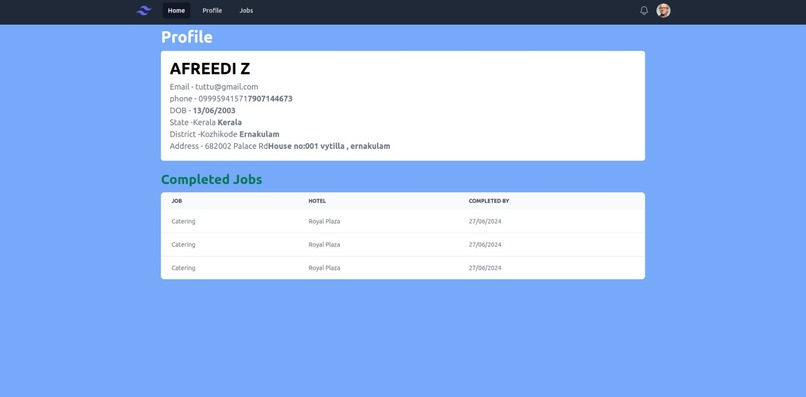
Task: Open the Profile nav tab
Action: tap(212, 10)
